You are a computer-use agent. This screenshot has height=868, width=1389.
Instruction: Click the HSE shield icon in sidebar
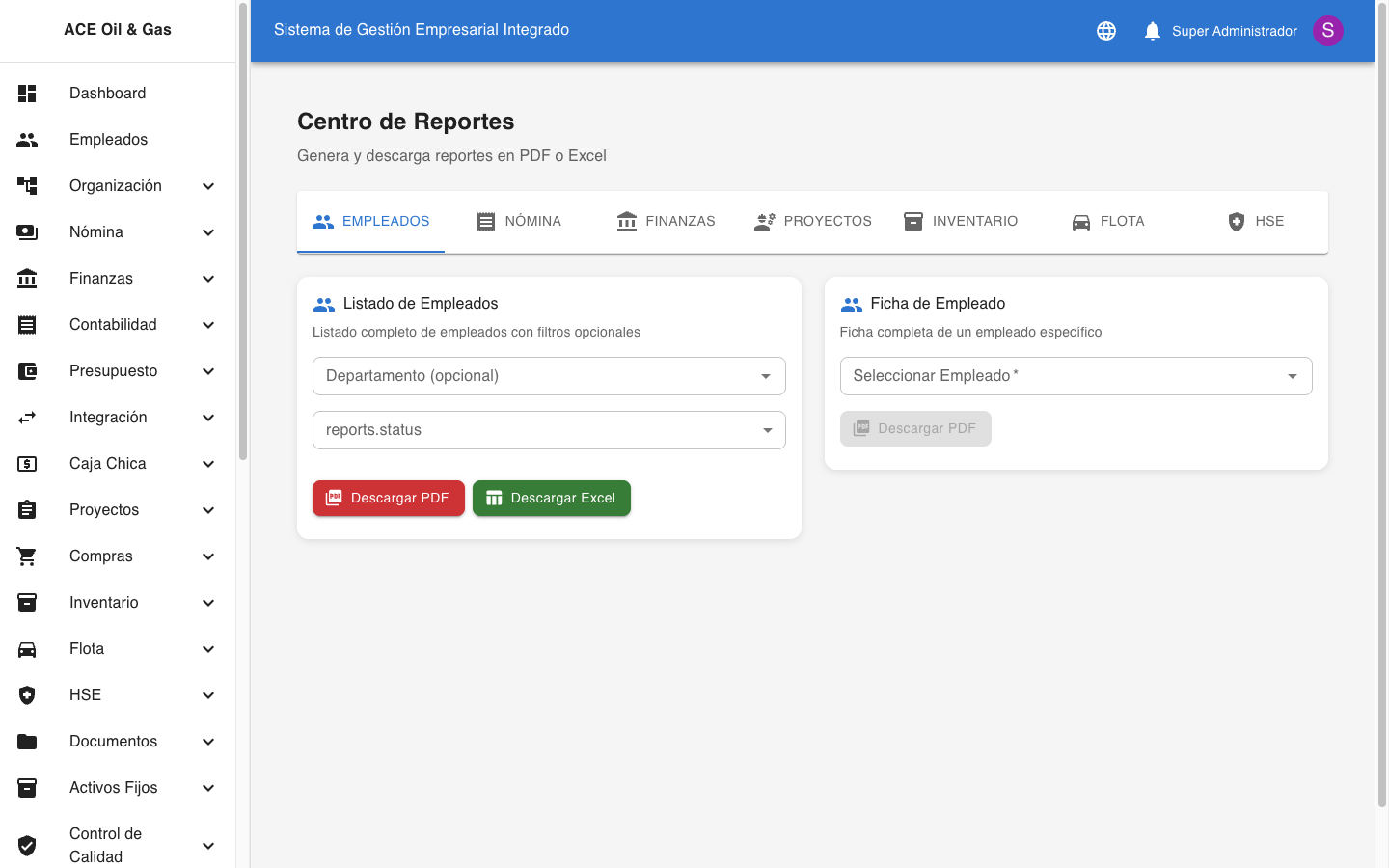pos(27,695)
